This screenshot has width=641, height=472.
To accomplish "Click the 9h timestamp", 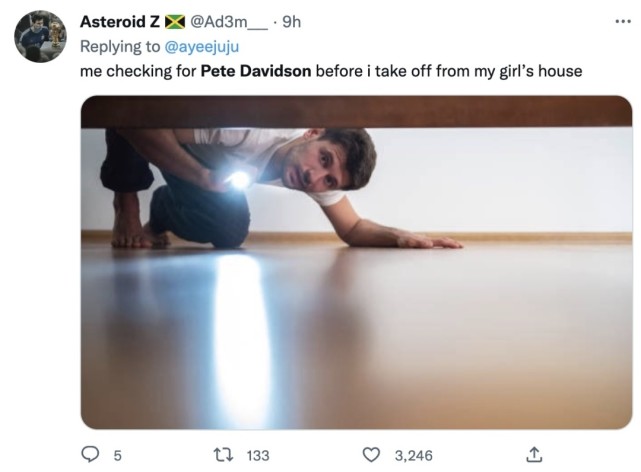I will click(x=293, y=22).
